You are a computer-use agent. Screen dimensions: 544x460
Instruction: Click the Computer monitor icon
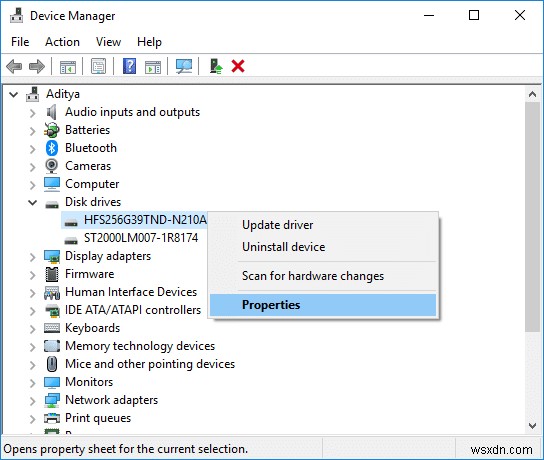coord(52,184)
